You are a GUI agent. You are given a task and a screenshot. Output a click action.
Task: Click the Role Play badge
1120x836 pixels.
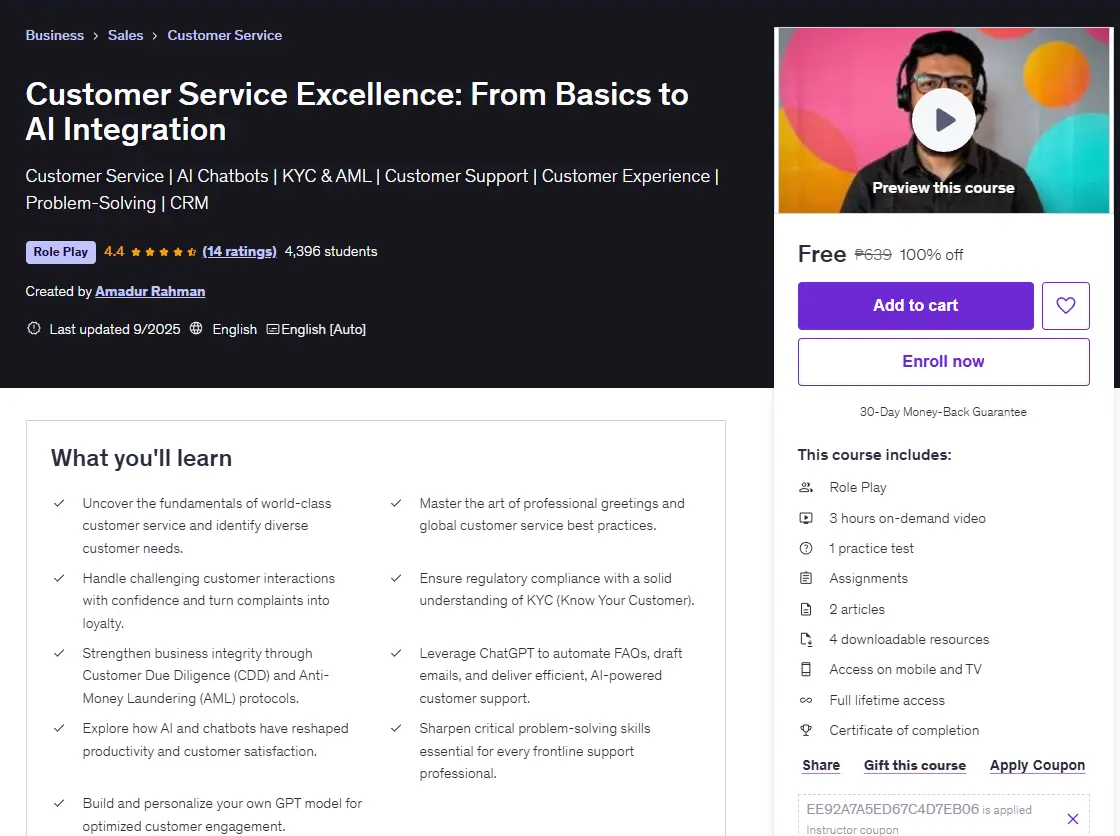[x=61, y=252]
